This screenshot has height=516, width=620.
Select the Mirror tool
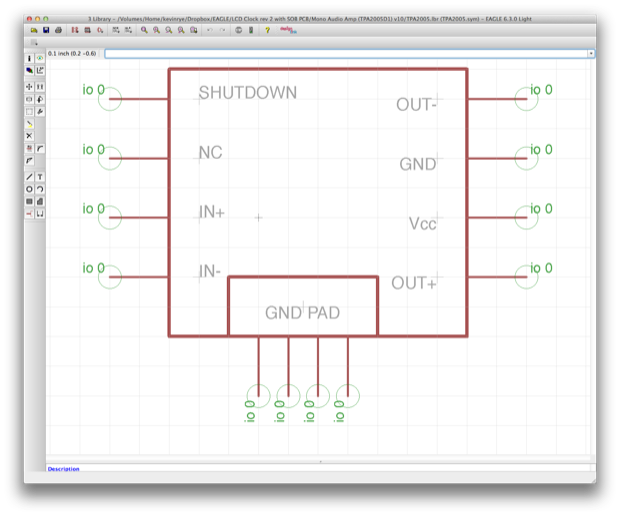[29, 99]
